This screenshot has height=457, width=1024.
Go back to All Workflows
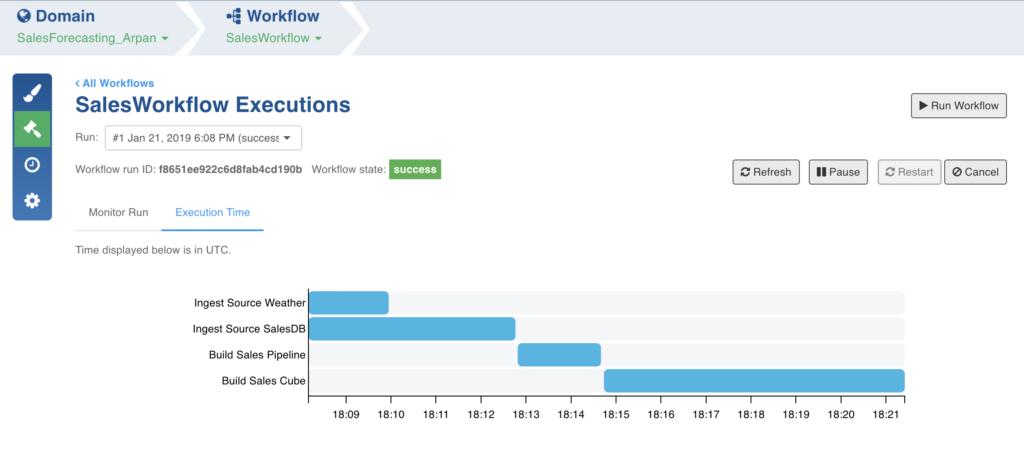pyautogui.click(x=114, y=83)
